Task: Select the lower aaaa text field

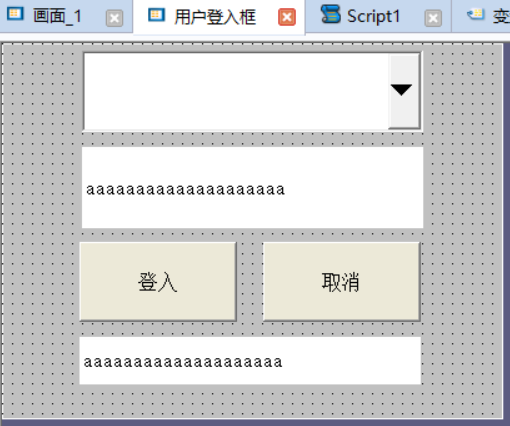Action: click(250, 361)
